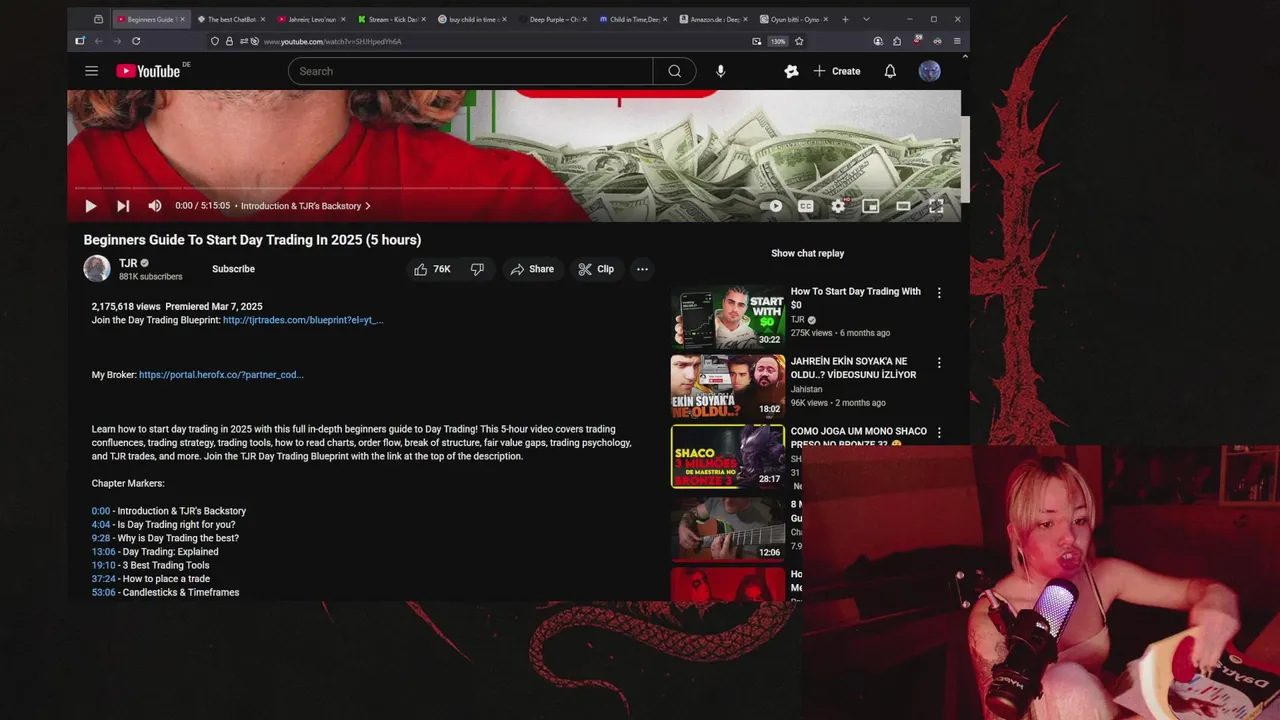
Task: Open the Create menu
Action: click(x=837, y=71)
